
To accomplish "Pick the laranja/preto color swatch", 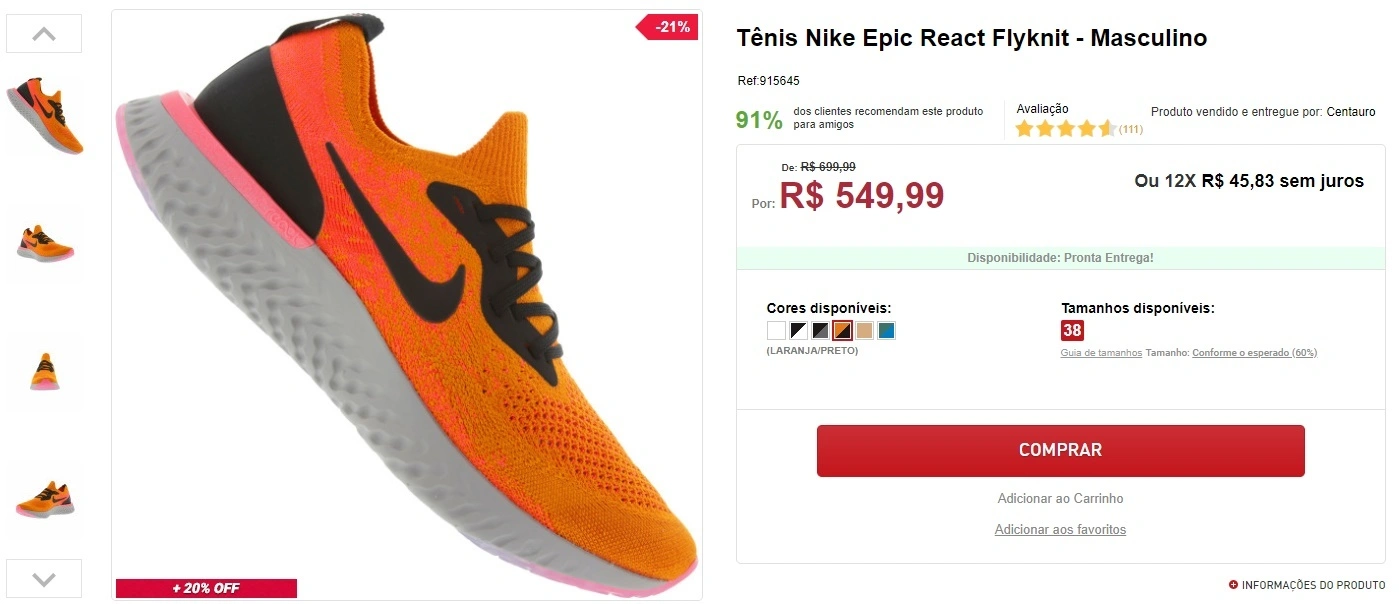I will click(841, 329).
